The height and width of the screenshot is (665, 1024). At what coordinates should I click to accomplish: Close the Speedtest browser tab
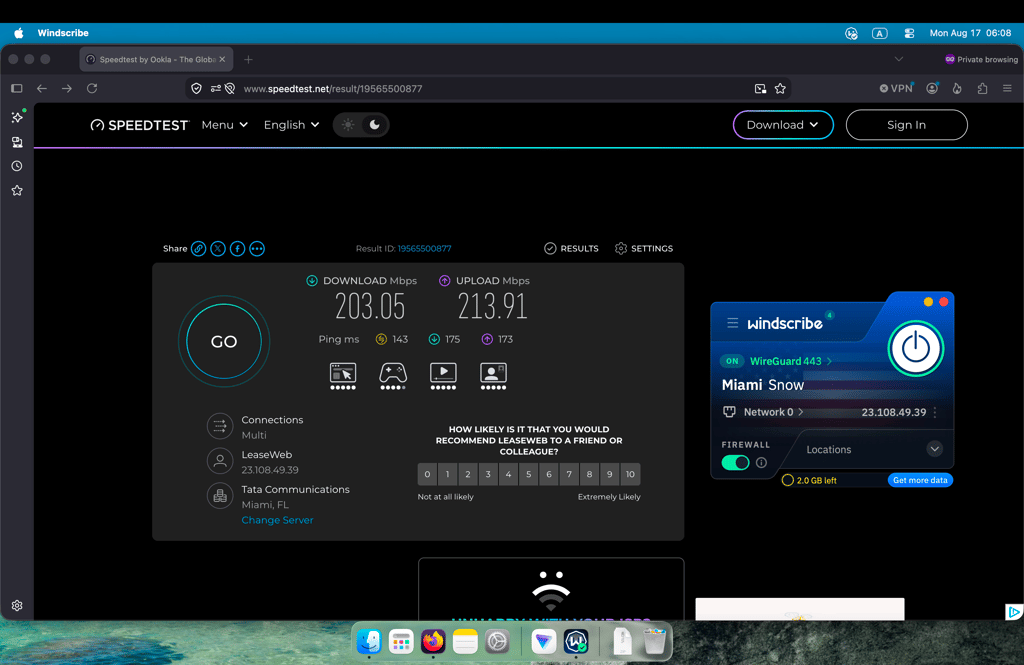coord(222,59)
